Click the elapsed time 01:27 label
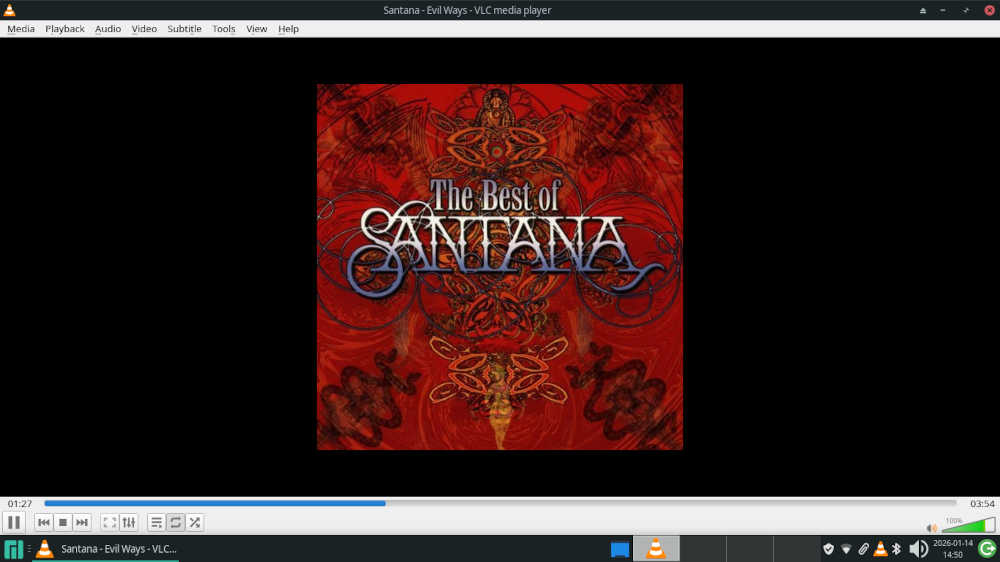 [20, 503]
